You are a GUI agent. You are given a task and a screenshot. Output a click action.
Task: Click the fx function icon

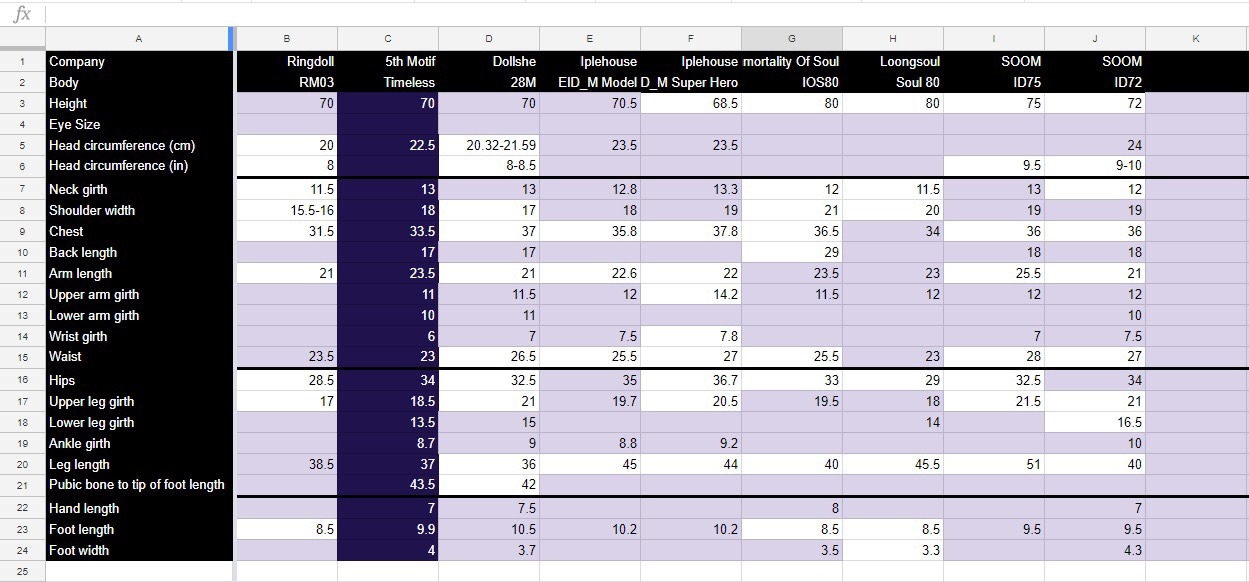pyautogui.click(x=22, y=14)
